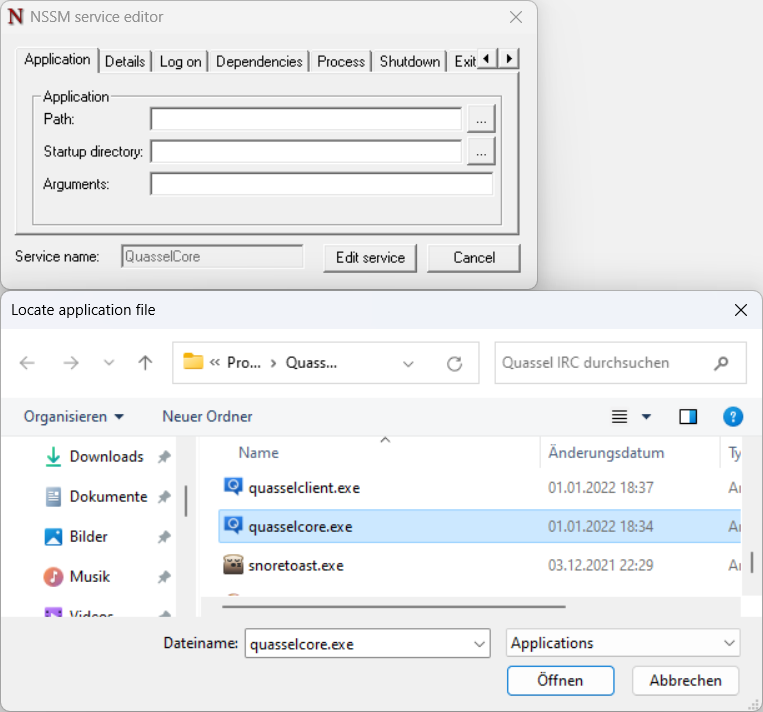Close the Locate application file dialog
Viewport: 763px width, 712px height.
coord(741,310)
